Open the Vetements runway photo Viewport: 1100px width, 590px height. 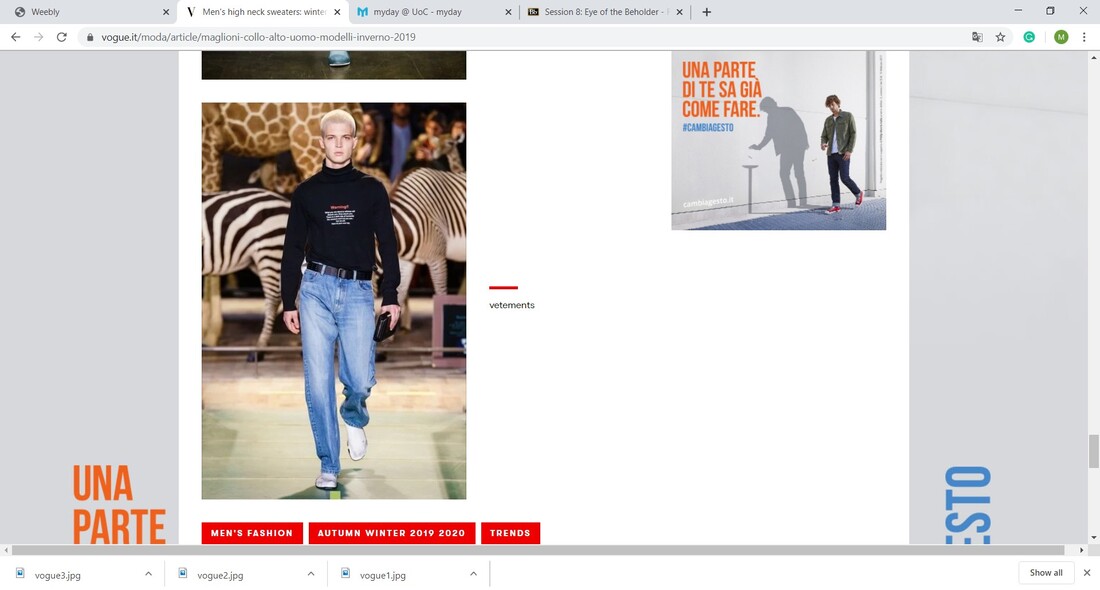click(x=334, y=301)
